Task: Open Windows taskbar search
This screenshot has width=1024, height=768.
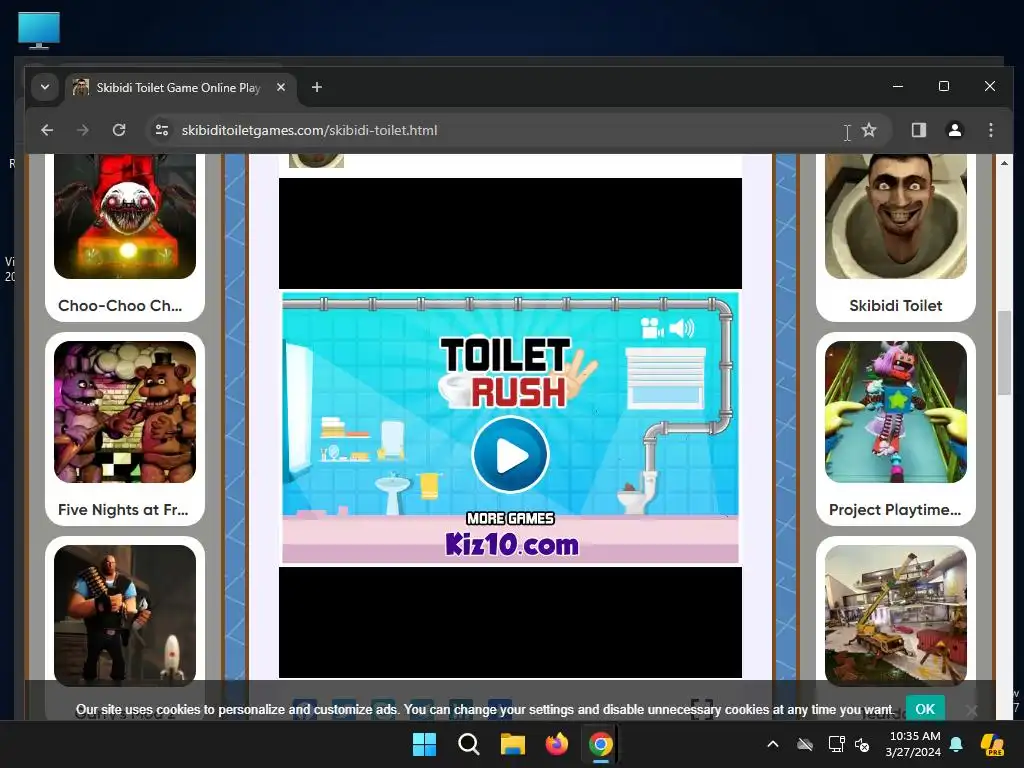Action: (x=468, y=744)
